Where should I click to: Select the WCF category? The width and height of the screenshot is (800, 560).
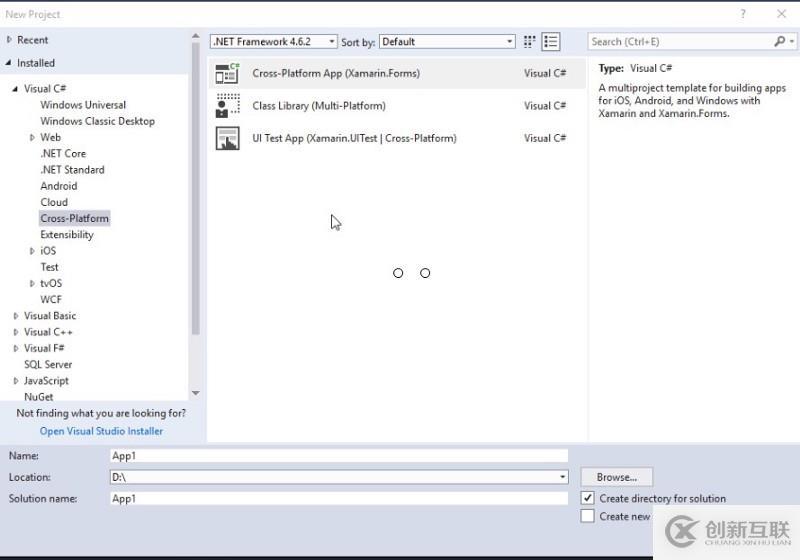pos(51,299)
